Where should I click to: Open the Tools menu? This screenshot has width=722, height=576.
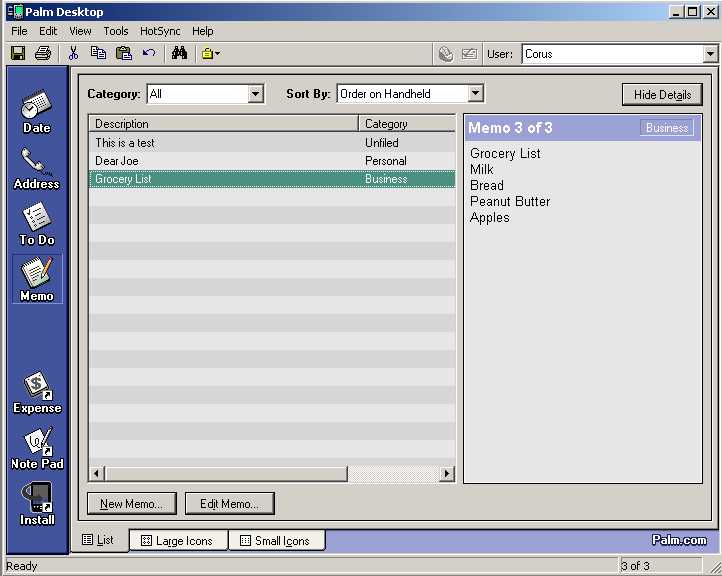[116, 31]
